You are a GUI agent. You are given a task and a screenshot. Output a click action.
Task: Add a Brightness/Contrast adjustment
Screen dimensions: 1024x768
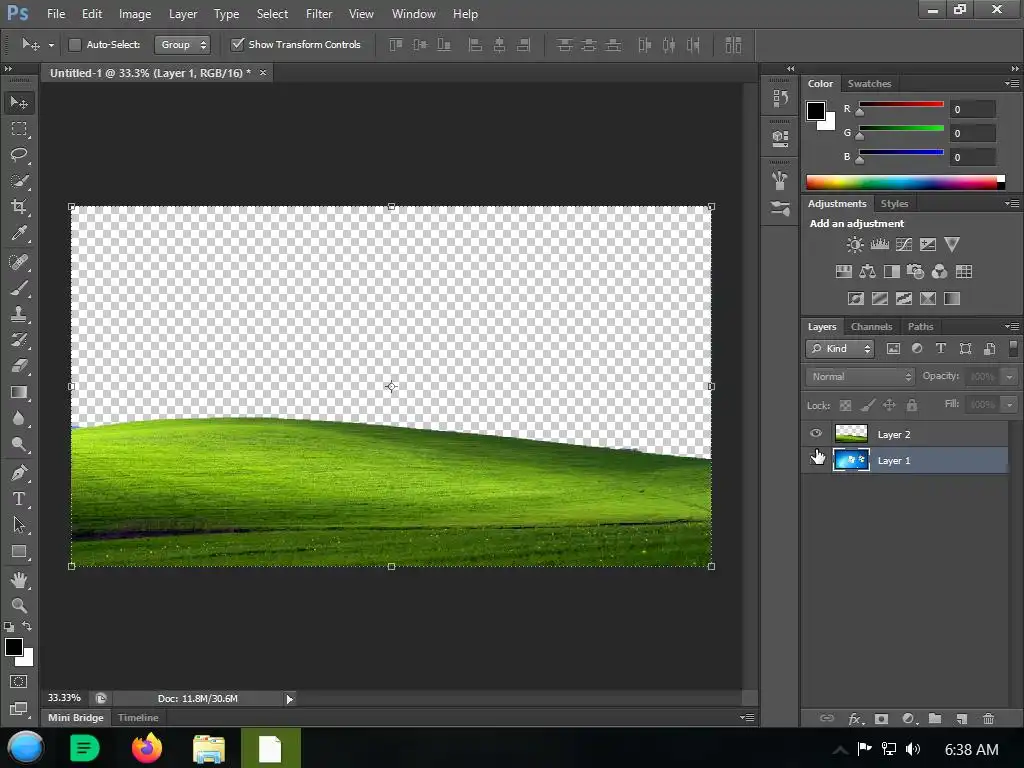coord(854,244)
